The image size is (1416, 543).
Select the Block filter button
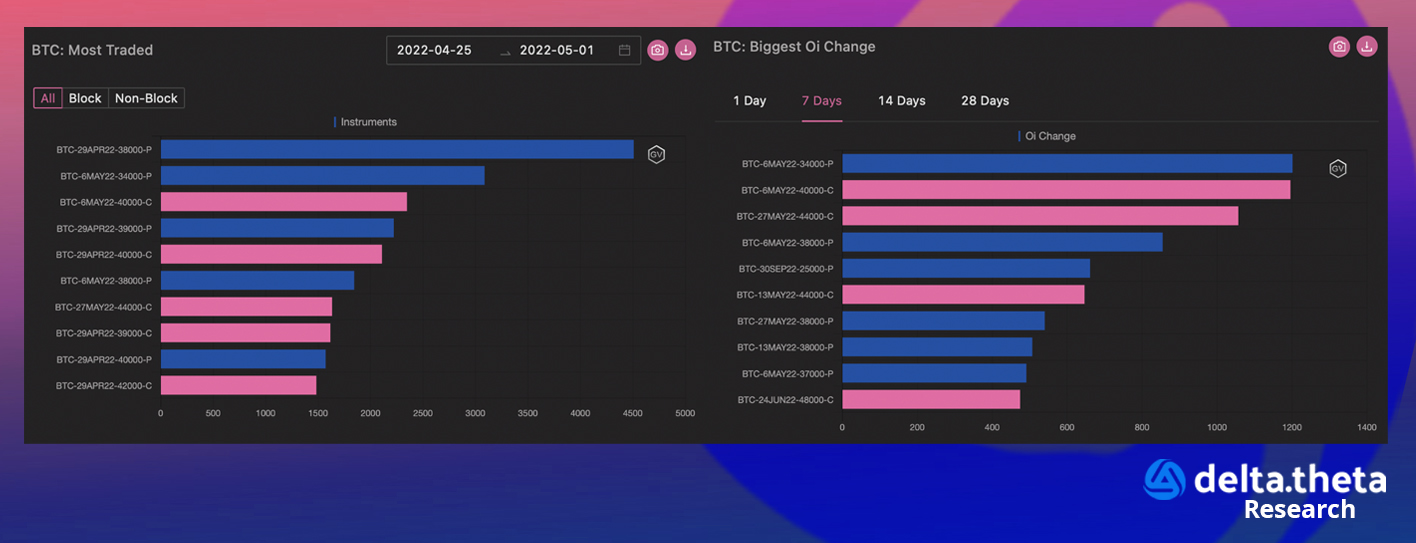85,98
